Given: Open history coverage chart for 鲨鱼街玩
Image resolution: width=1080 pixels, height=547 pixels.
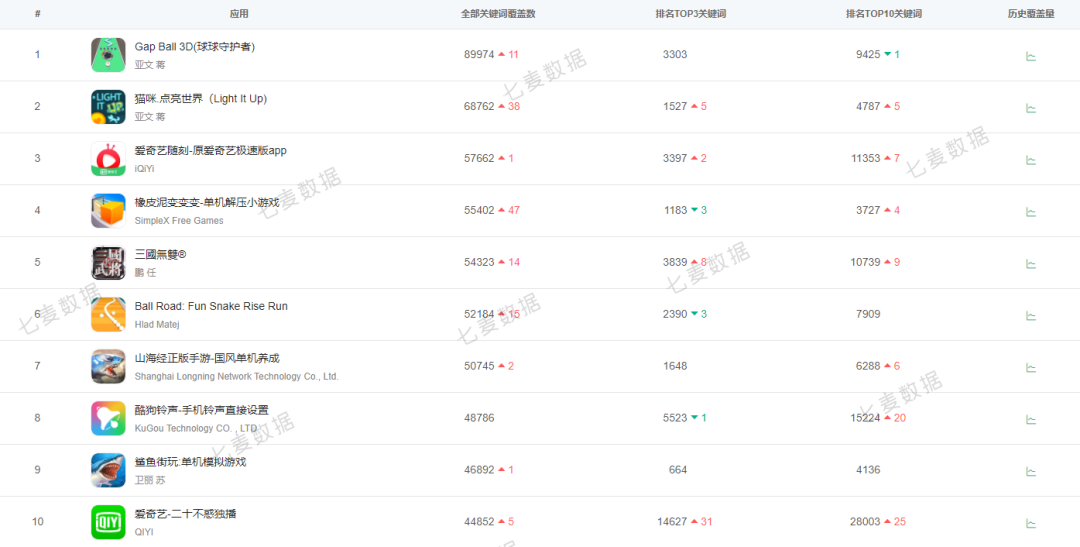Looking at the screenshot, I should tap(1030, 472).
